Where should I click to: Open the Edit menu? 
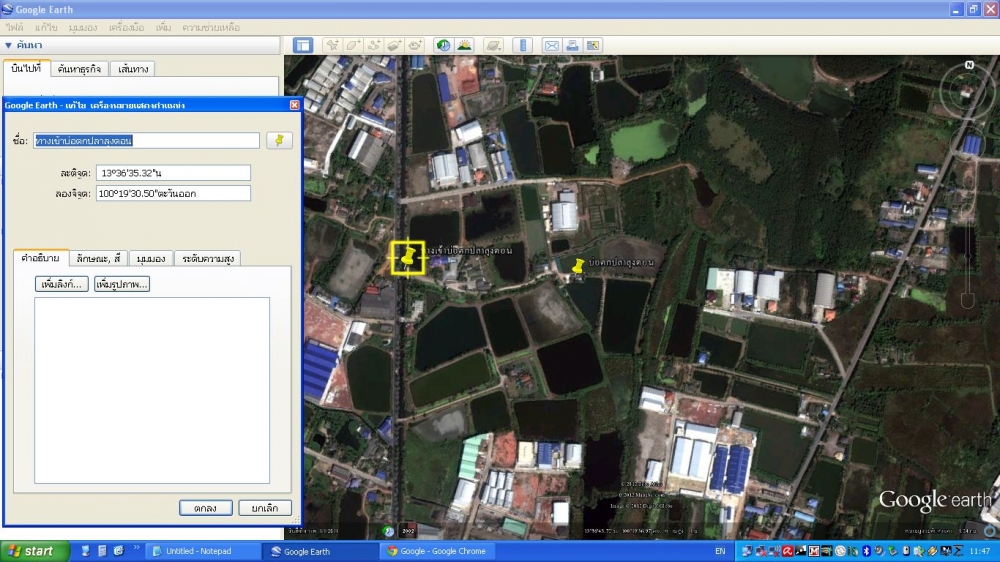click(46, 27)
